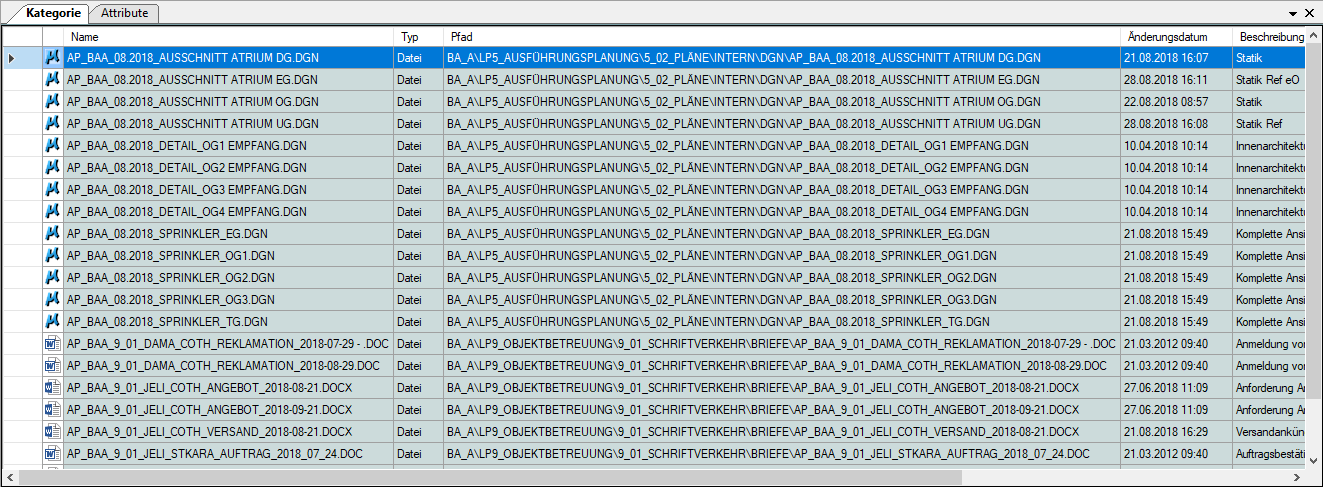This screenshot has width=1323, height=487.
Task: Click the DGN icon for AUSSCHNITT ATRIUM DG
Action: point(53,58)
